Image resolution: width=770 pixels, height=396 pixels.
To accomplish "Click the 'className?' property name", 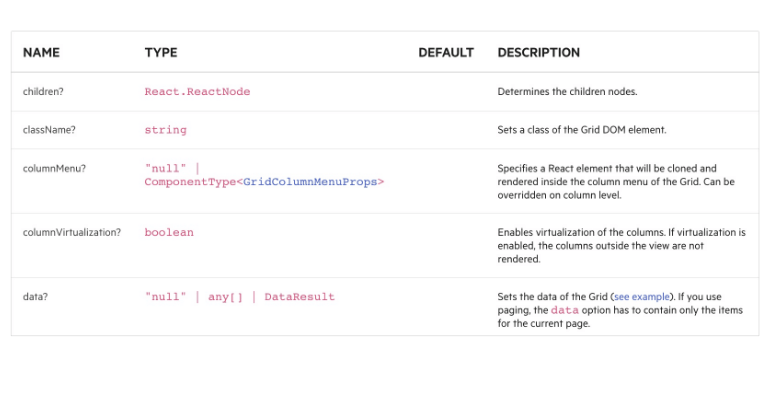I will tap(49, 130).
